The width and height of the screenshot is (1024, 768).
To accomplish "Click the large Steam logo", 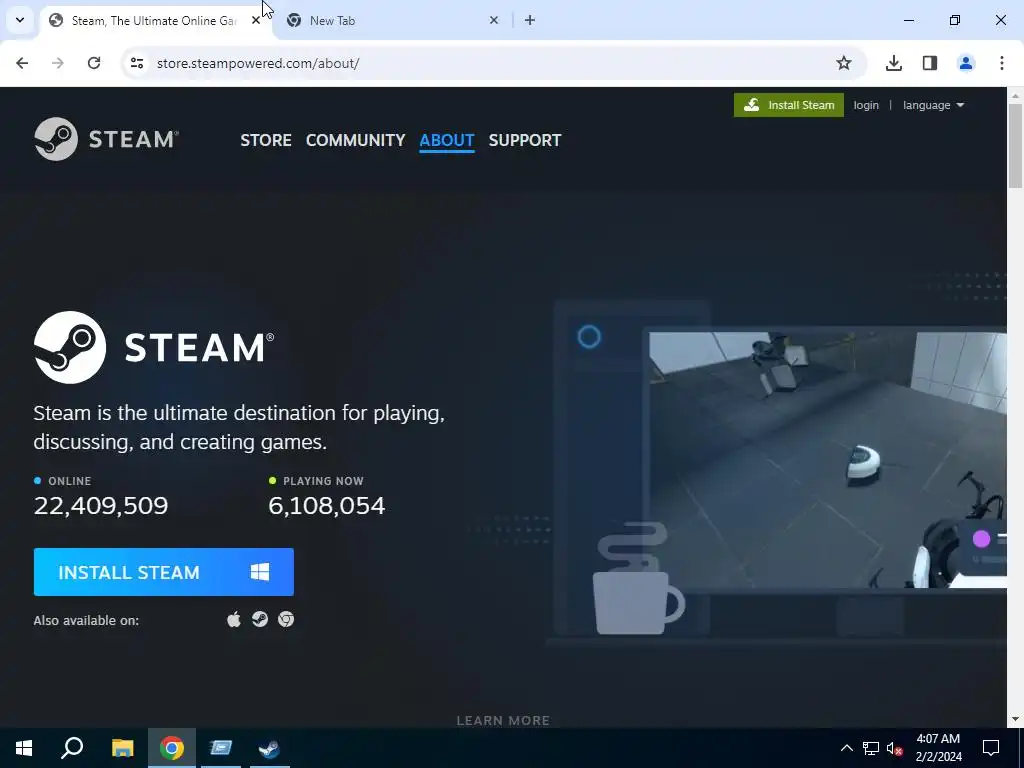I will [x=154, y=347].
